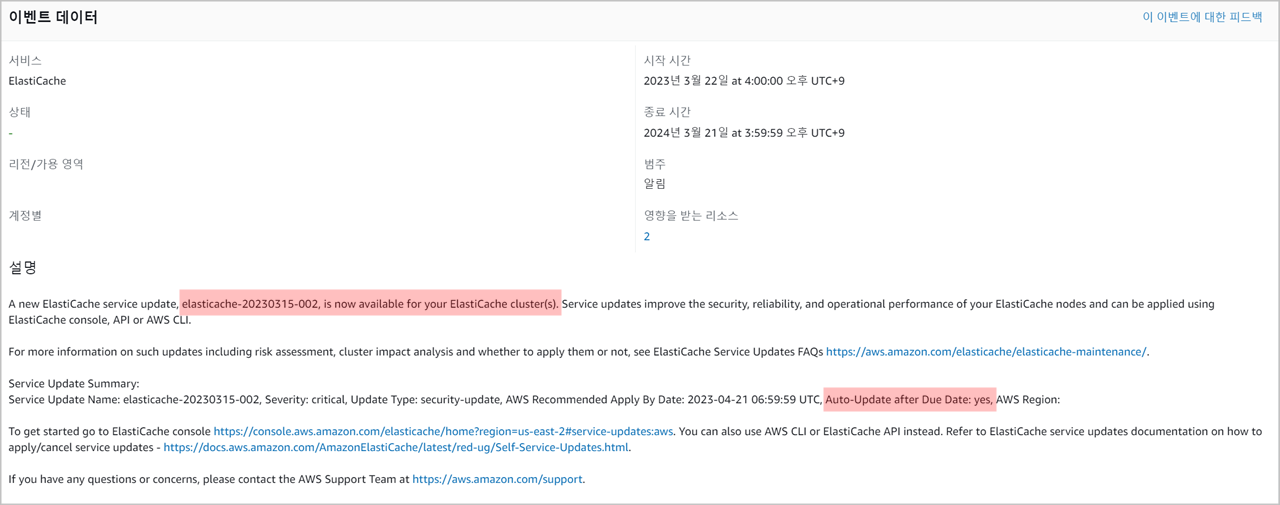Click the 계정별 label
The image size is (1280, 505).
(25, 216)
